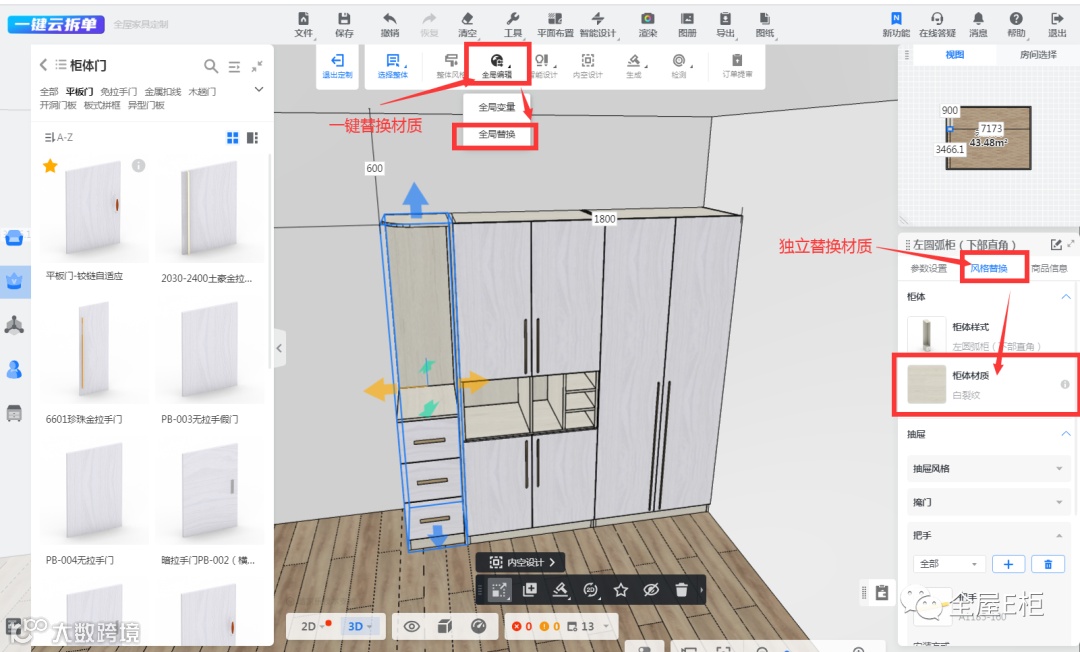Show info for 平板门-铰链自适应 door
The image size is (1080, 652).
click(x=138, y=165)
